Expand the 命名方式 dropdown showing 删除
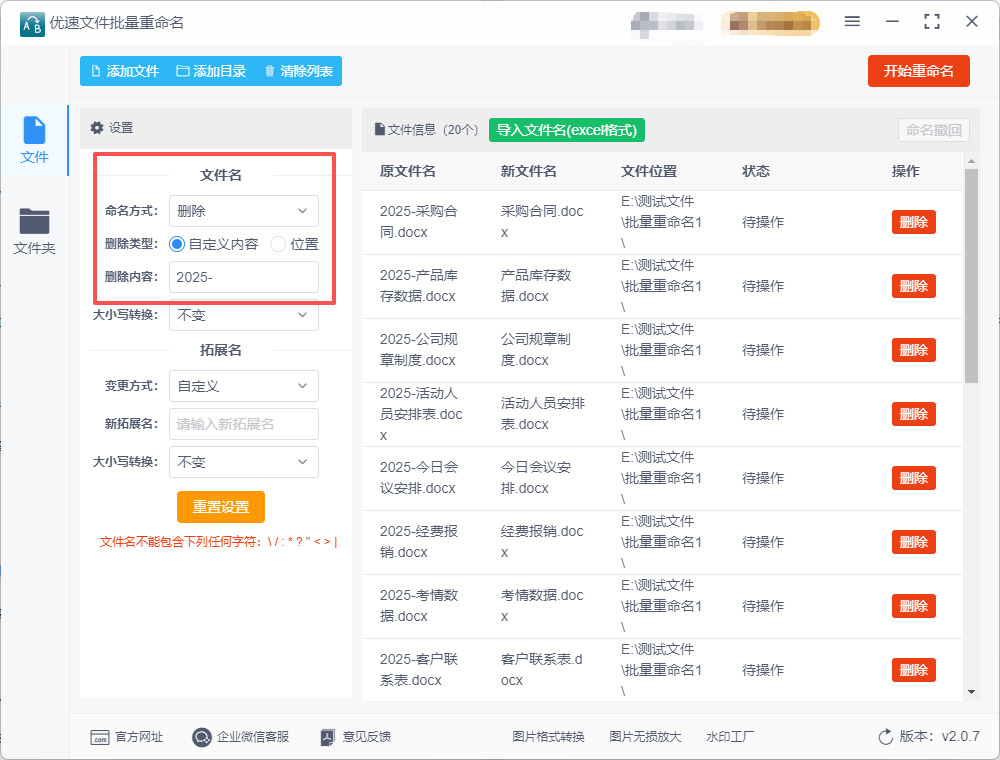This screenshot has width=1000, height=760. [x=244, y=211]
